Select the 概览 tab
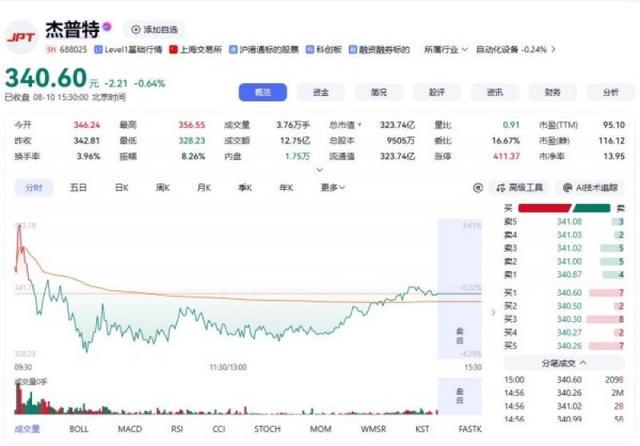The width and height of the screenshot is (640, 446). tap(263, 92)
